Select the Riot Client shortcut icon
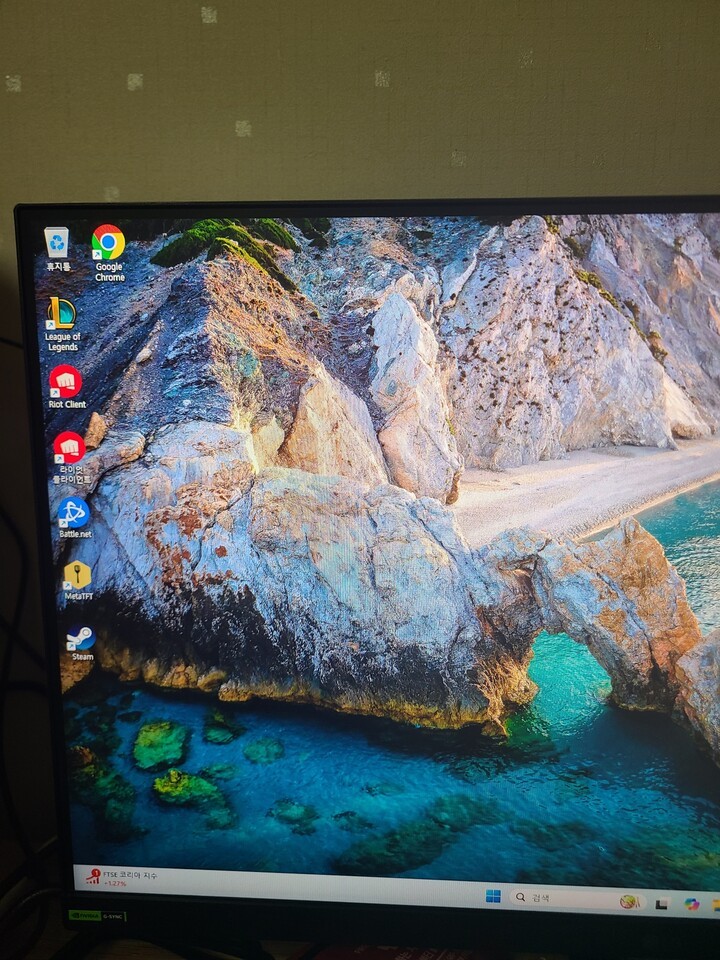Viewport: 720px width, 960px height. coord(66,381)
